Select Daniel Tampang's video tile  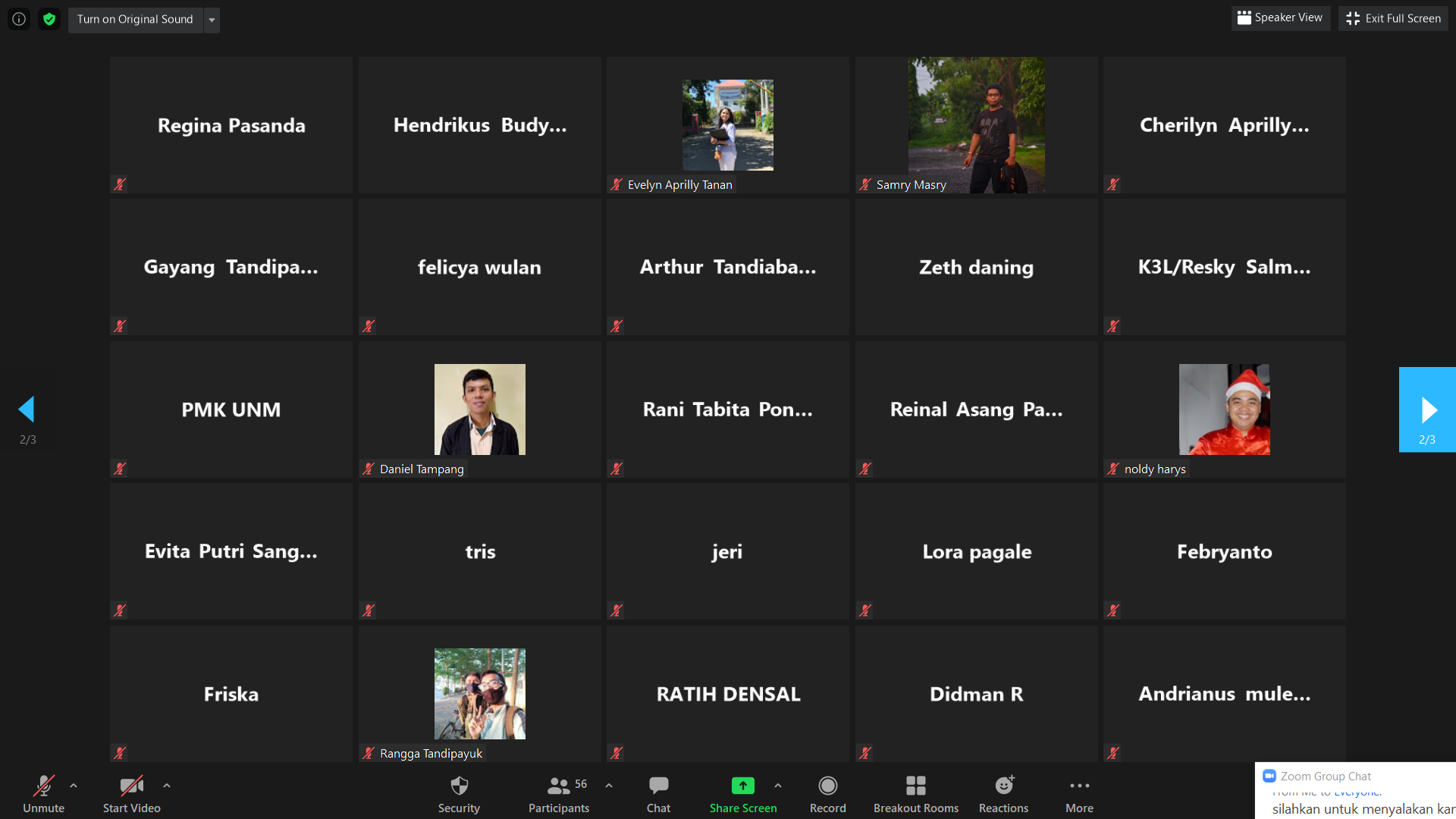(480, 409)
